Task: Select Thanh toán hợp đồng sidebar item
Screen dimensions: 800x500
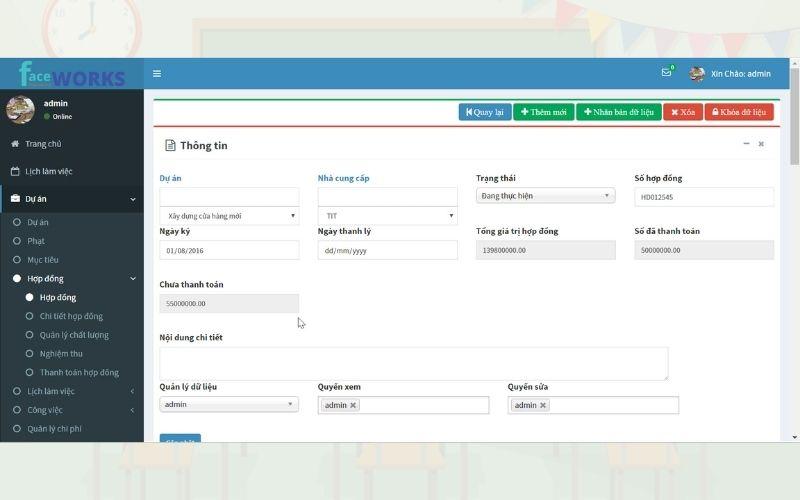Action: [79, 372]
